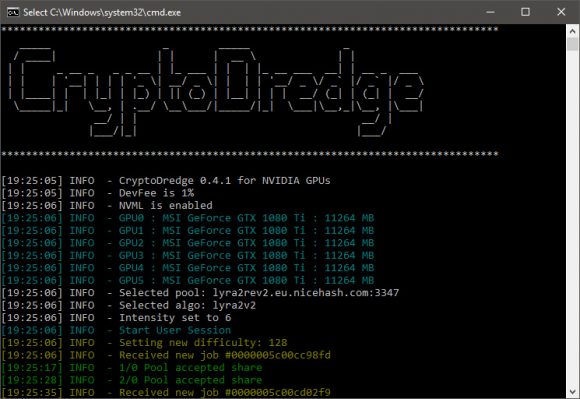Click the selected pool nicehash address
This screenshot has height=399, width=580.
(x=306, y=293)
